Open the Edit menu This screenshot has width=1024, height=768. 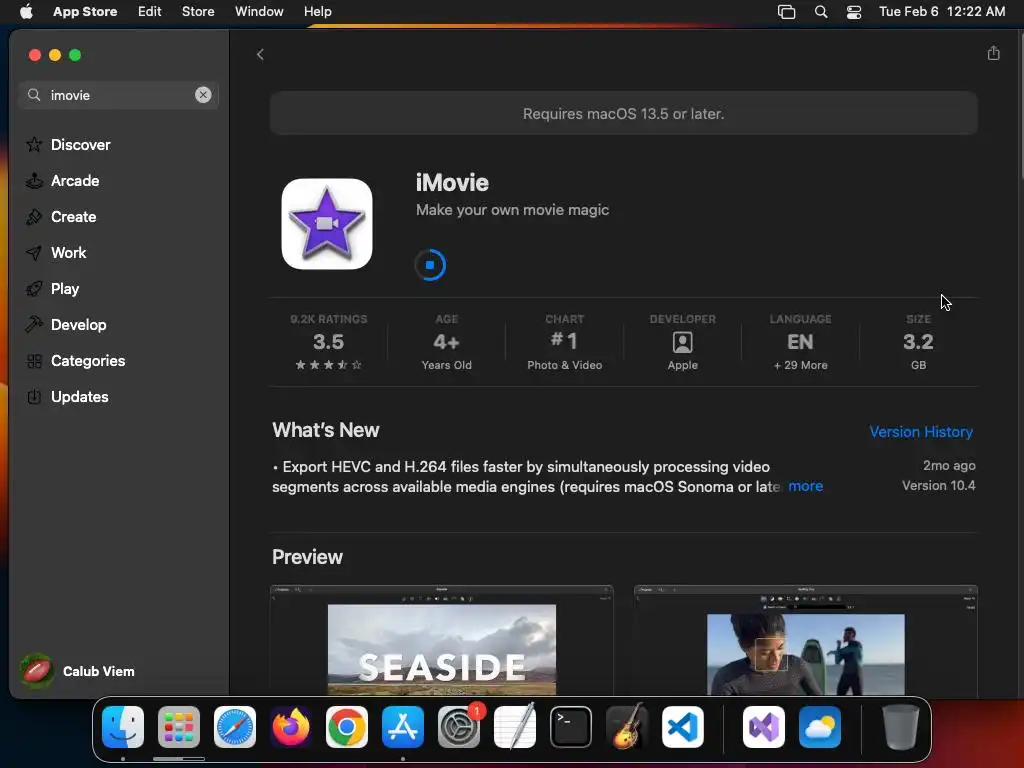pyautogui.click(x=150, y=11)
